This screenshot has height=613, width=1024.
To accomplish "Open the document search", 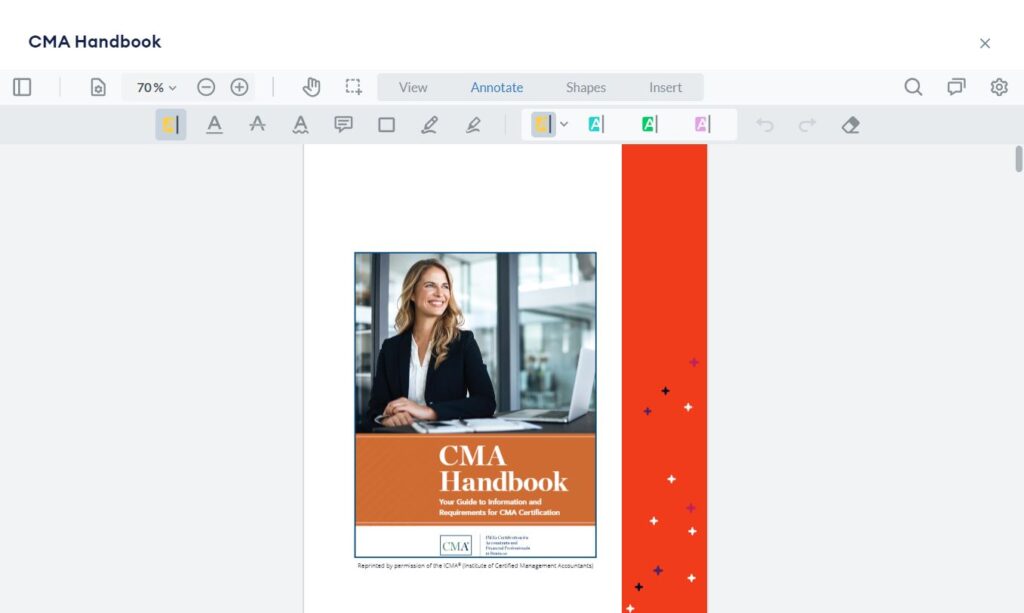I will [913, 87].
